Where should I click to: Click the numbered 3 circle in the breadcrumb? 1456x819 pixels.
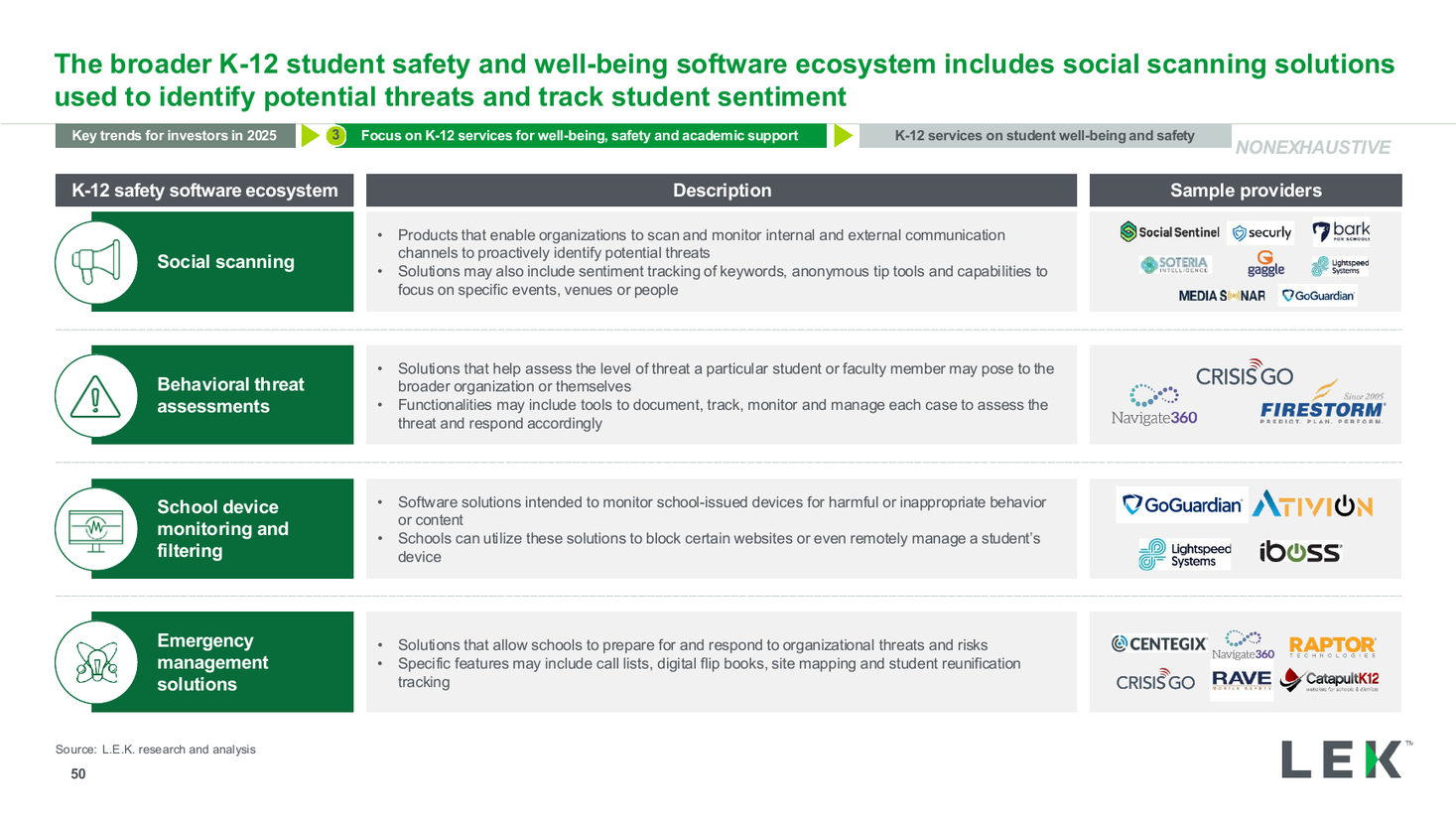coord(336,135)
